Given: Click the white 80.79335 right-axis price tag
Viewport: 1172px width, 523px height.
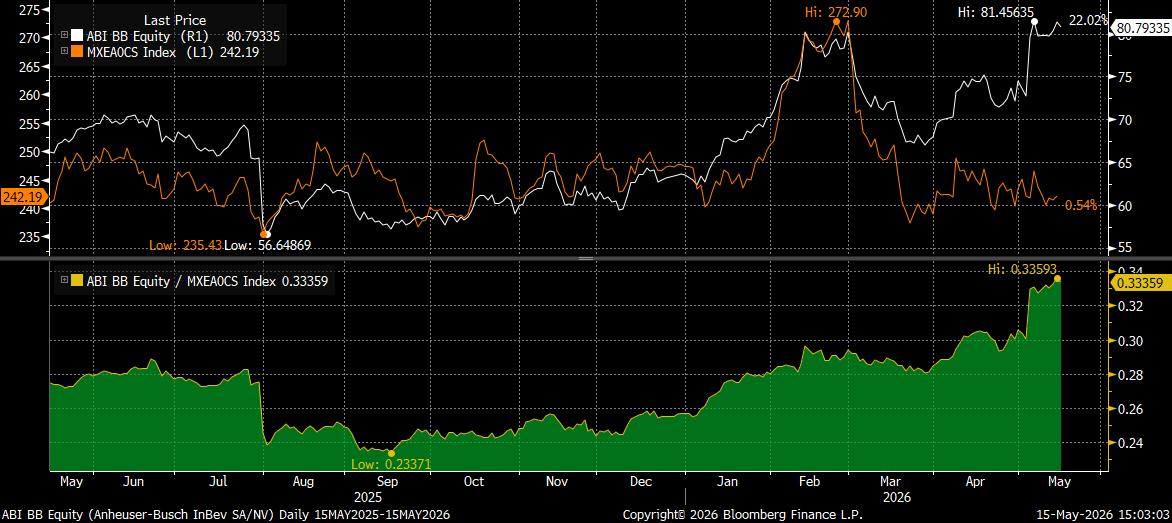Looking at the screenshot, I should tap(1142, 28).
